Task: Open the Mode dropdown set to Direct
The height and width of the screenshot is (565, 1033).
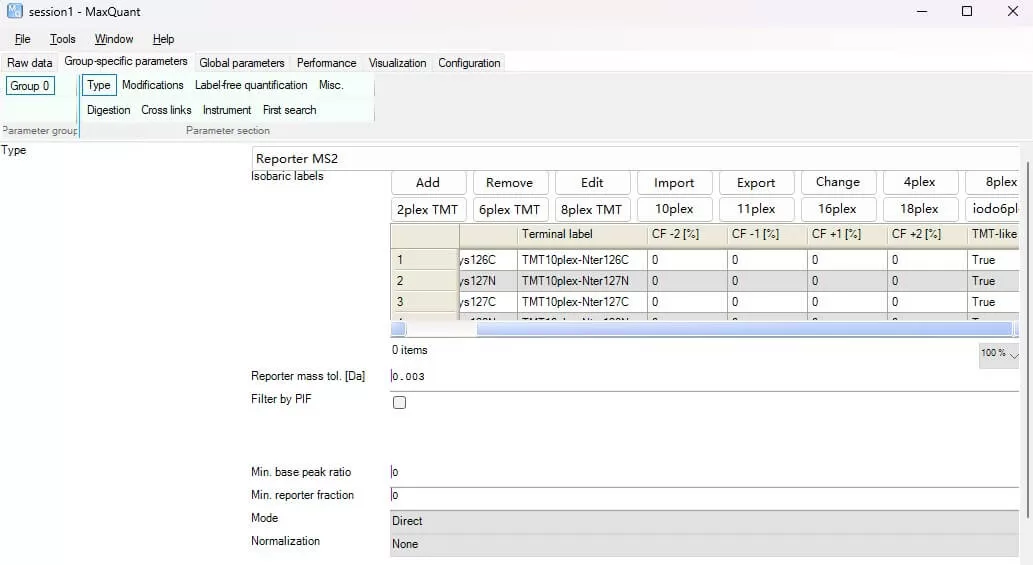Action: click(703, 521)
